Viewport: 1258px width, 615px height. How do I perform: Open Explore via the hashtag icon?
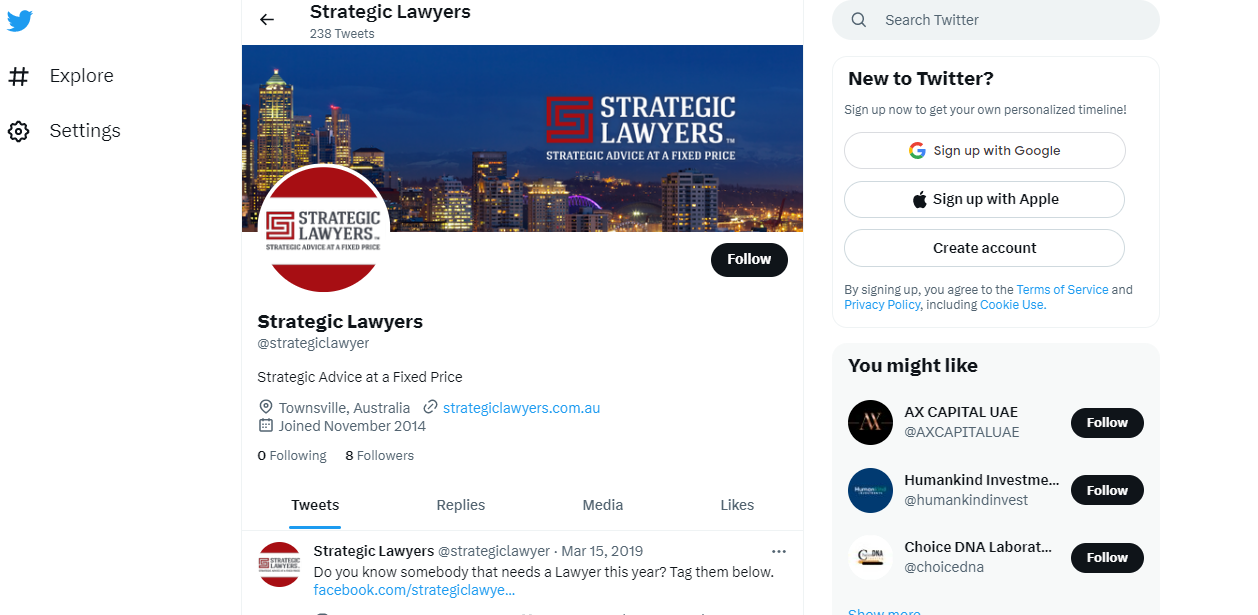tap(18, 76)
